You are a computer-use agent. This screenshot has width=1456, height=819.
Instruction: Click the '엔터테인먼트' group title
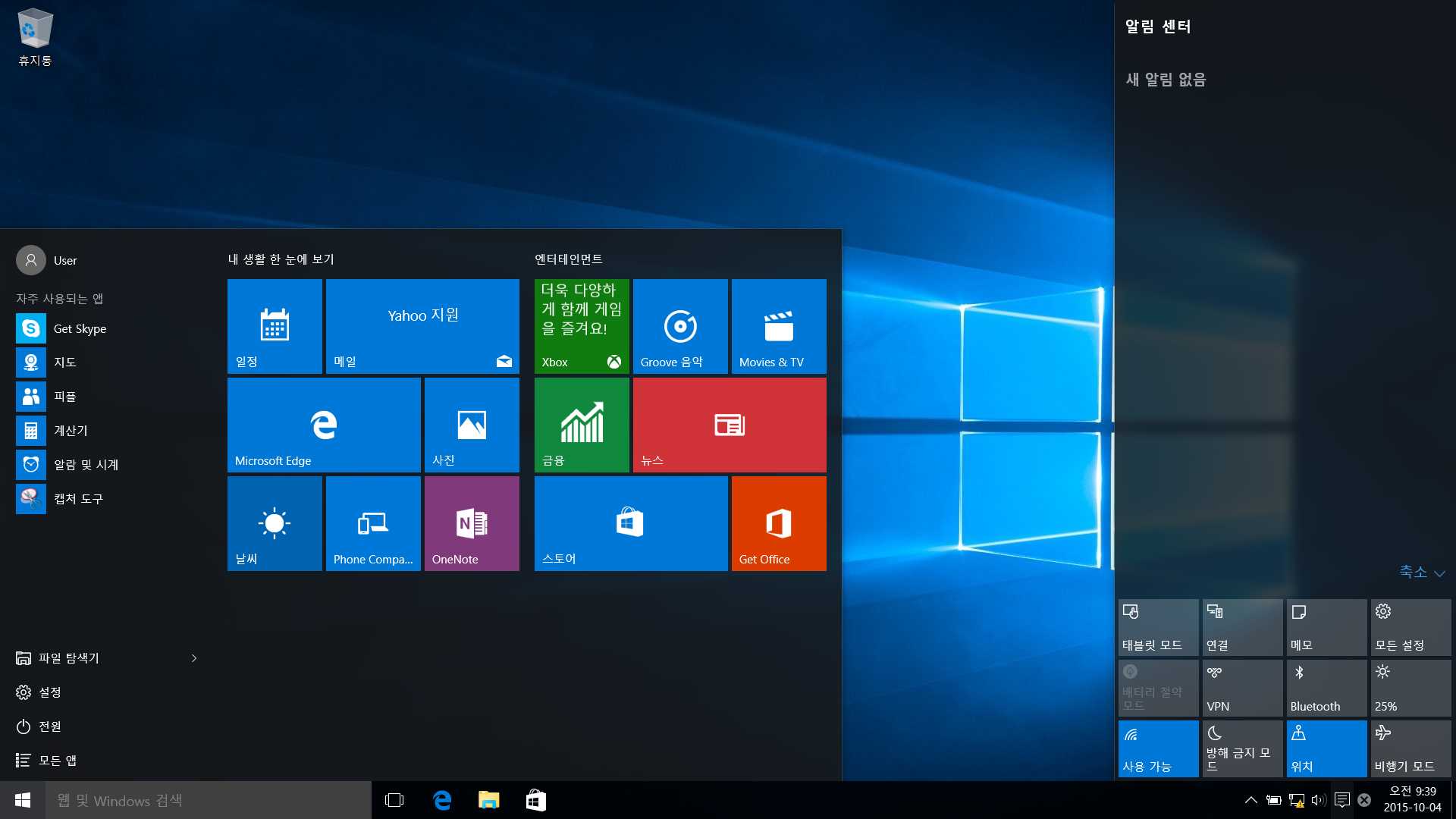[569, 259]
